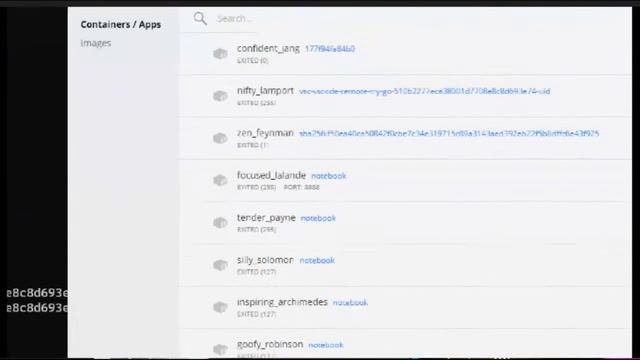Click the magnifier search icon
Image resolution: width=640 pixels, height=360 pixels.
[x=200, y=18]
